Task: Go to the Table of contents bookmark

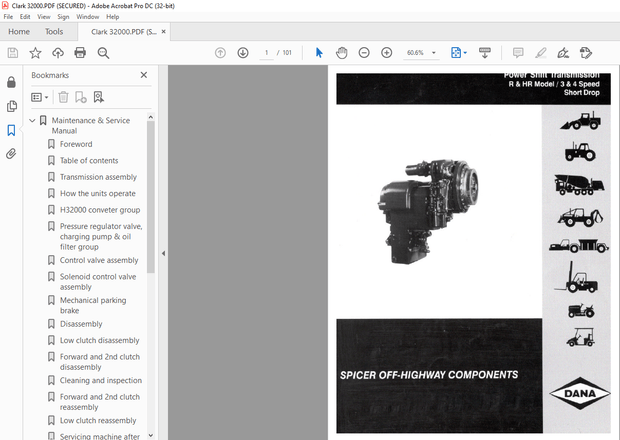Action: tap(89, 161)
